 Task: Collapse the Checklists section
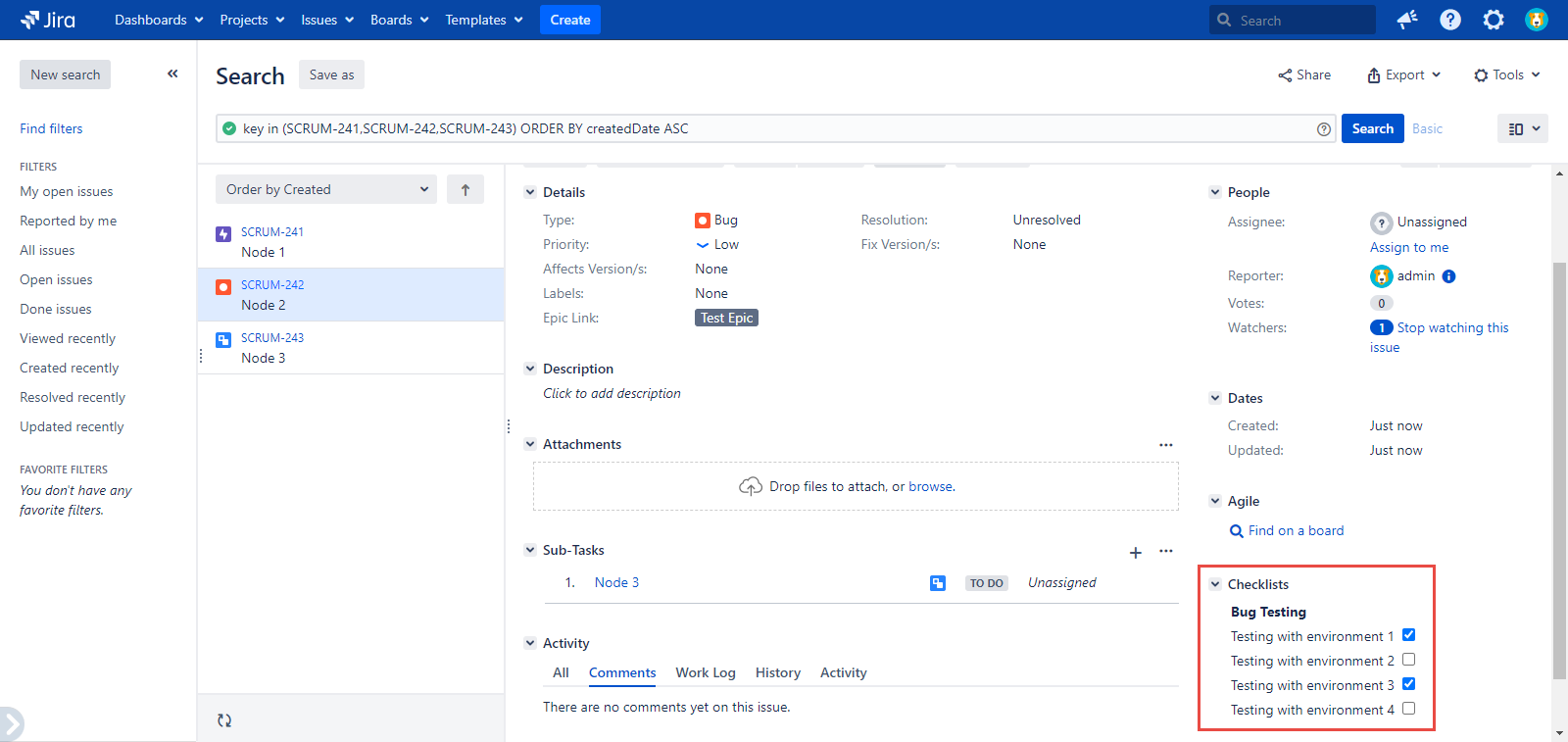tap(1215, 584)
